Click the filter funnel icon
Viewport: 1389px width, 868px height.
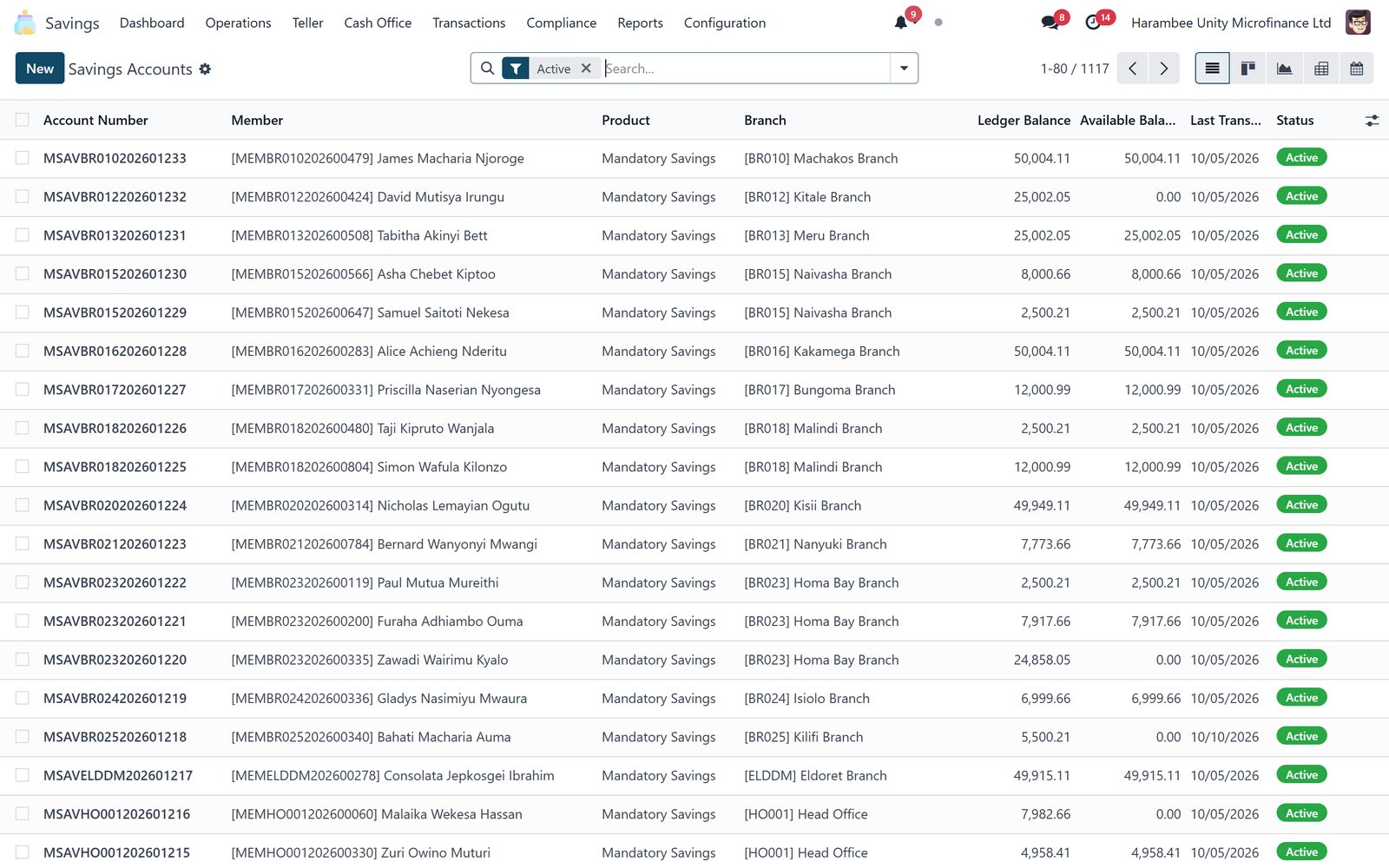pyautogui.click(x=516, y=69)
